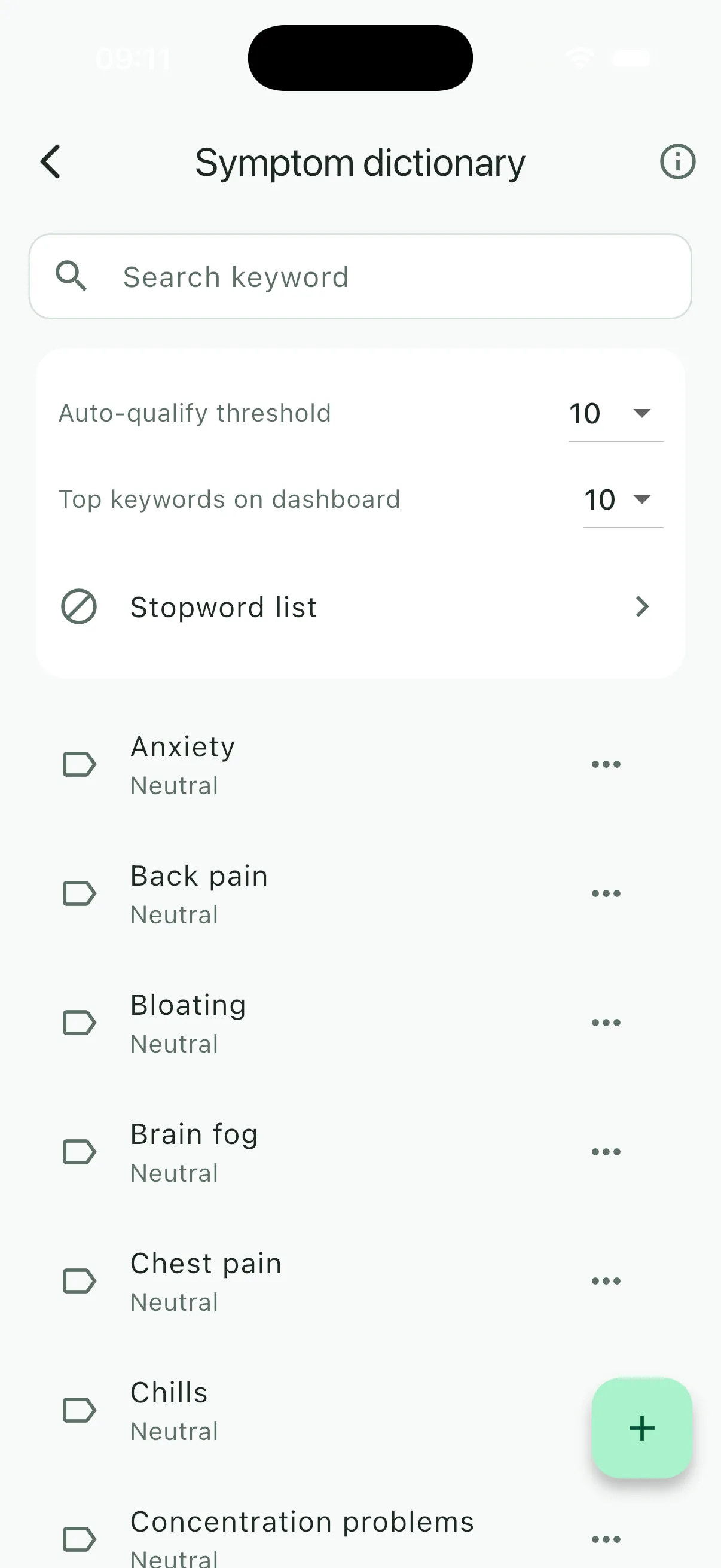This screenshot has height=1568, width=721.
Task: Tap the plus add keyword button
Action: (641, 1427)
